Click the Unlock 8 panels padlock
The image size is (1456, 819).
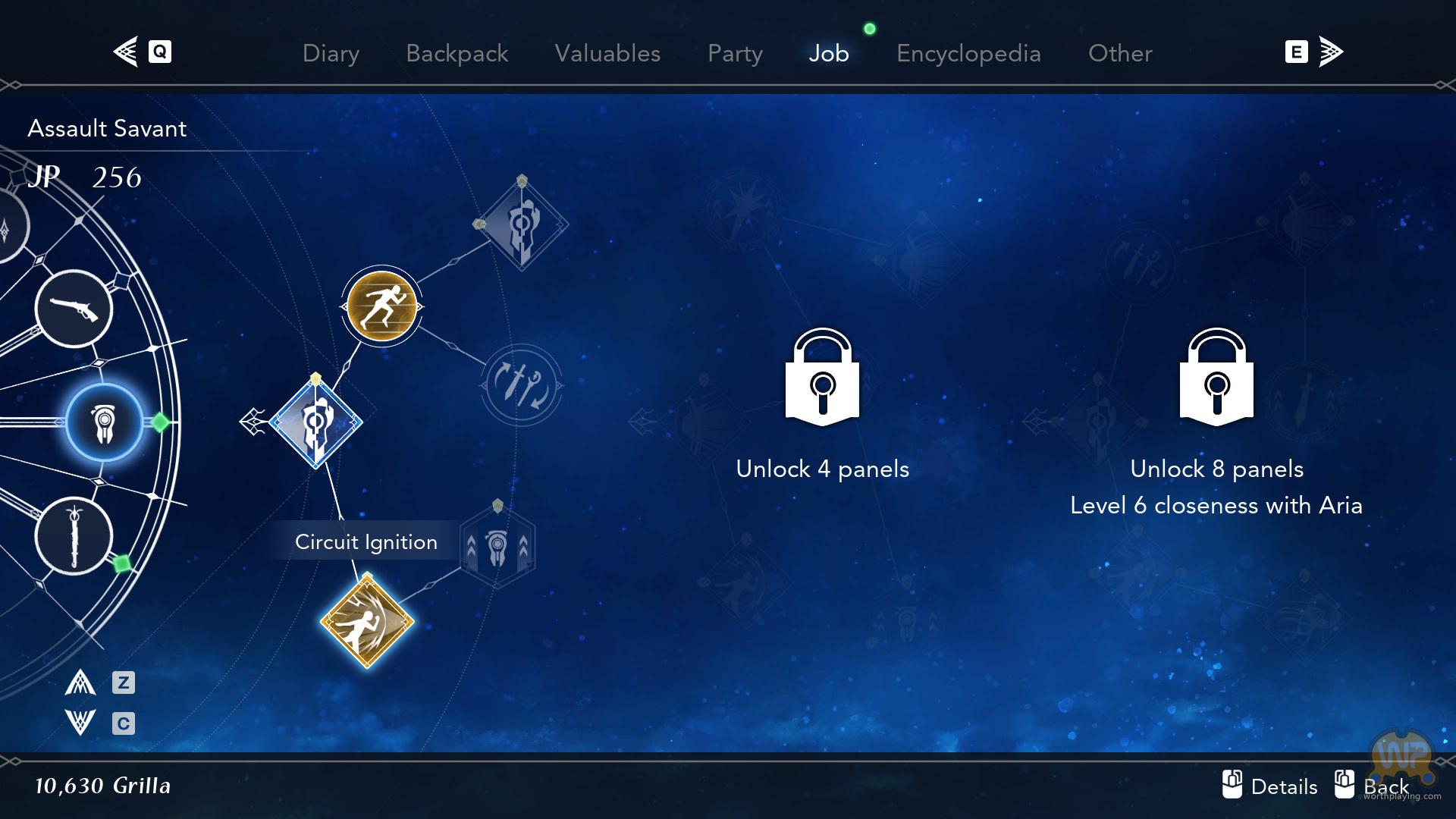pyautogui.click(x=1216, y=377)
